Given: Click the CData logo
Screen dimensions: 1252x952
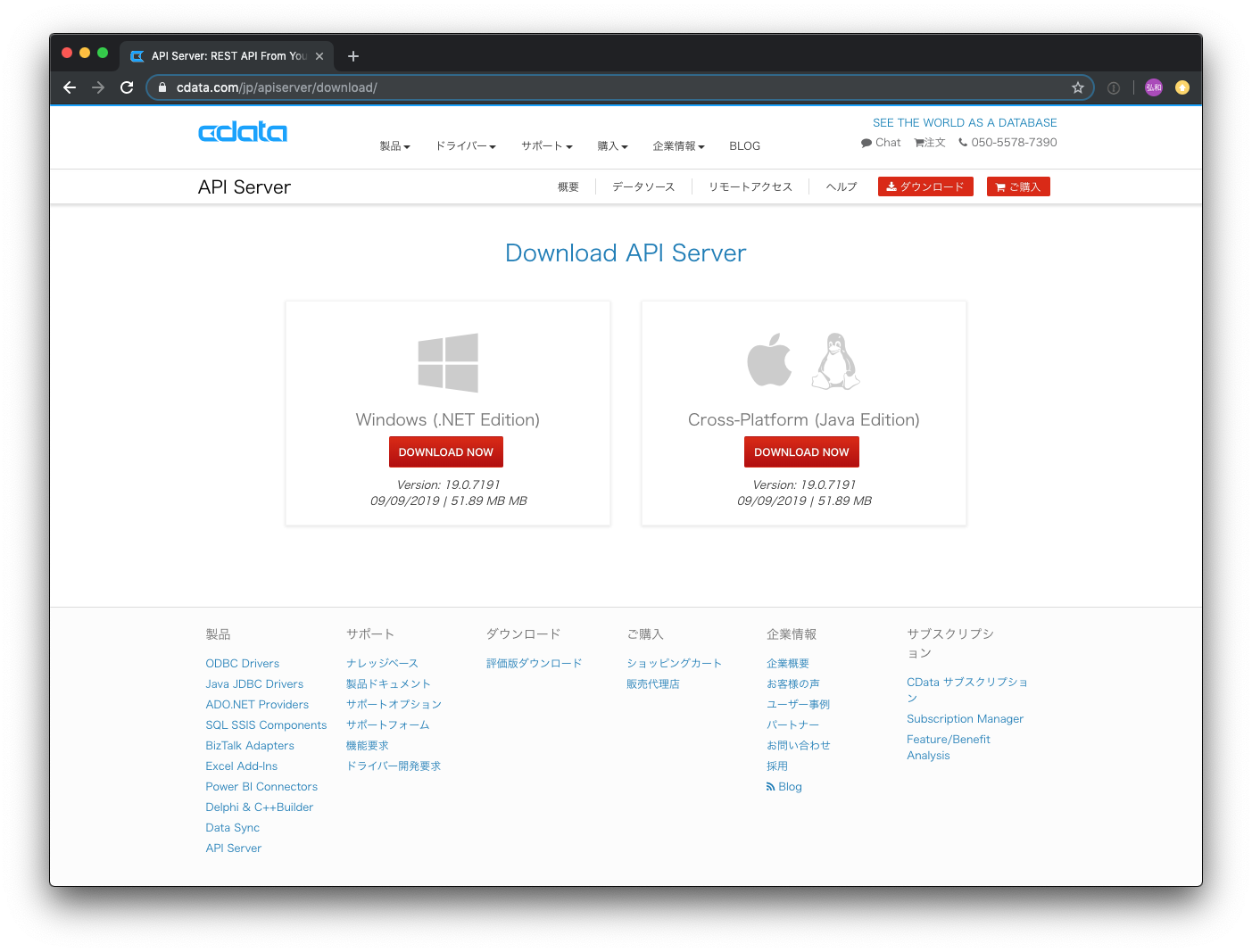Looking at the screenshot, I should [242, 131].
